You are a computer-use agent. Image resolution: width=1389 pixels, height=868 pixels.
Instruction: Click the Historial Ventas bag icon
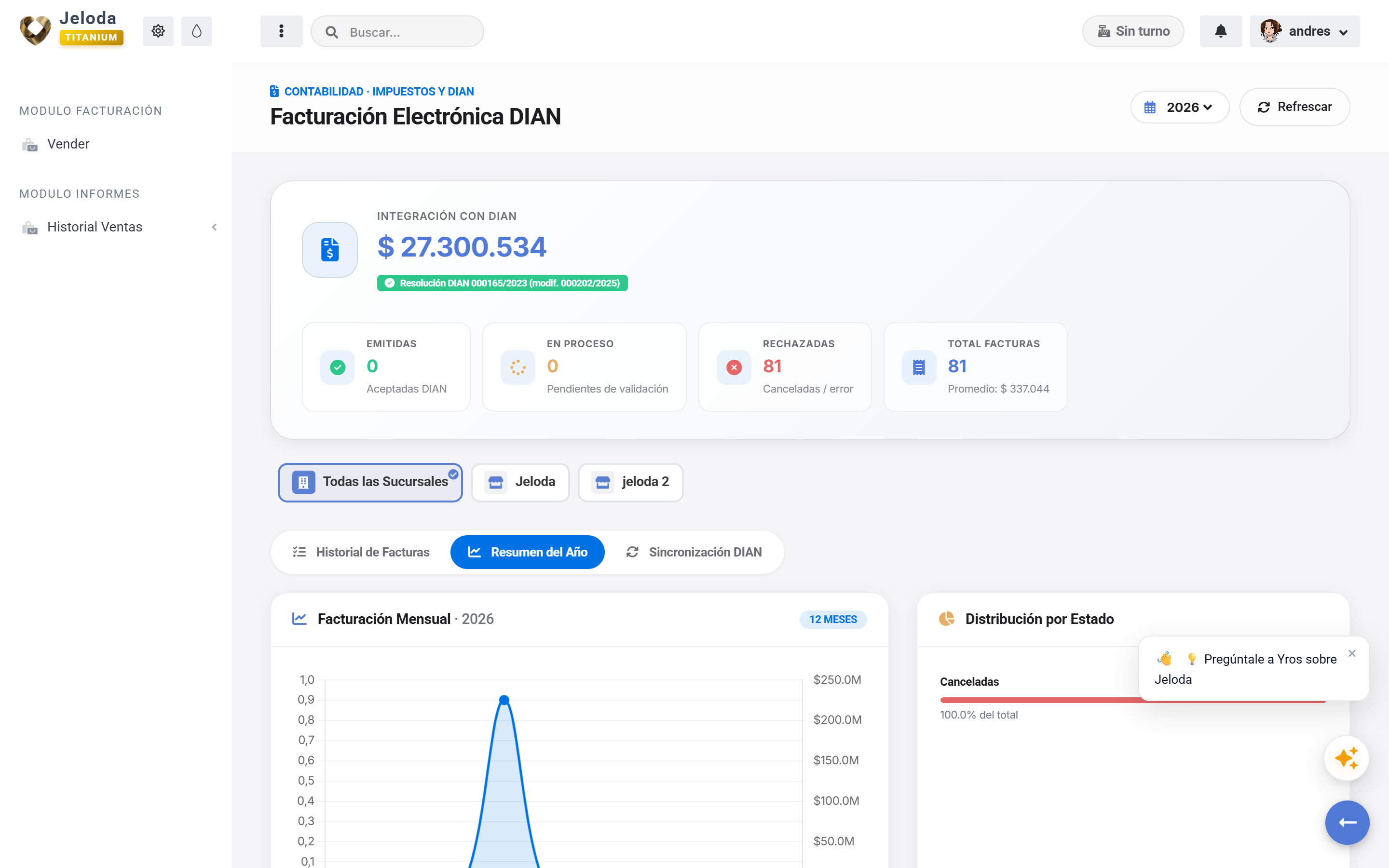pos(30,228)
